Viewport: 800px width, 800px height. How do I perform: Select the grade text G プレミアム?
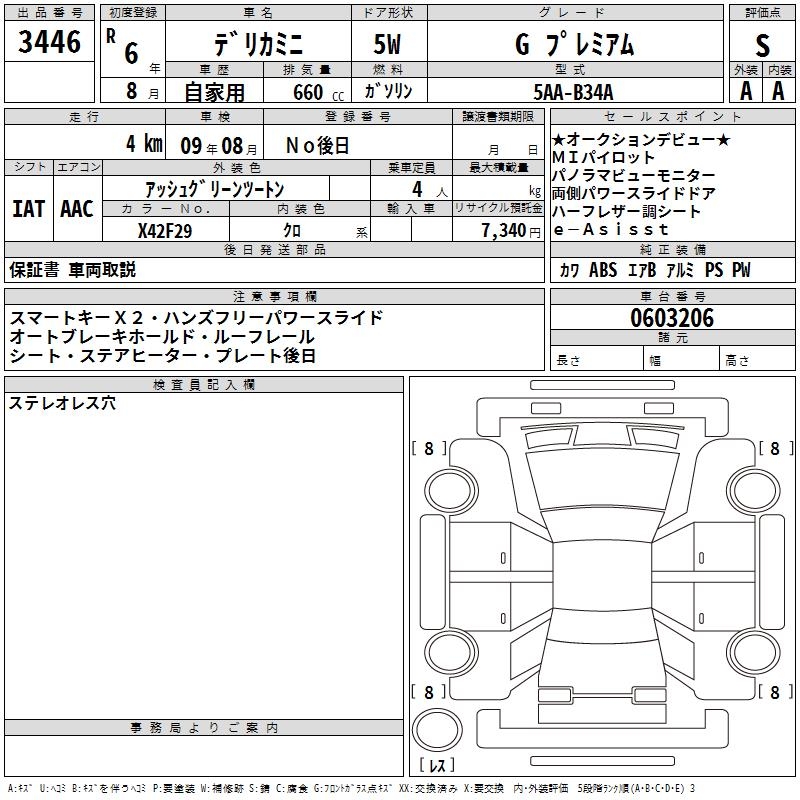575,44
